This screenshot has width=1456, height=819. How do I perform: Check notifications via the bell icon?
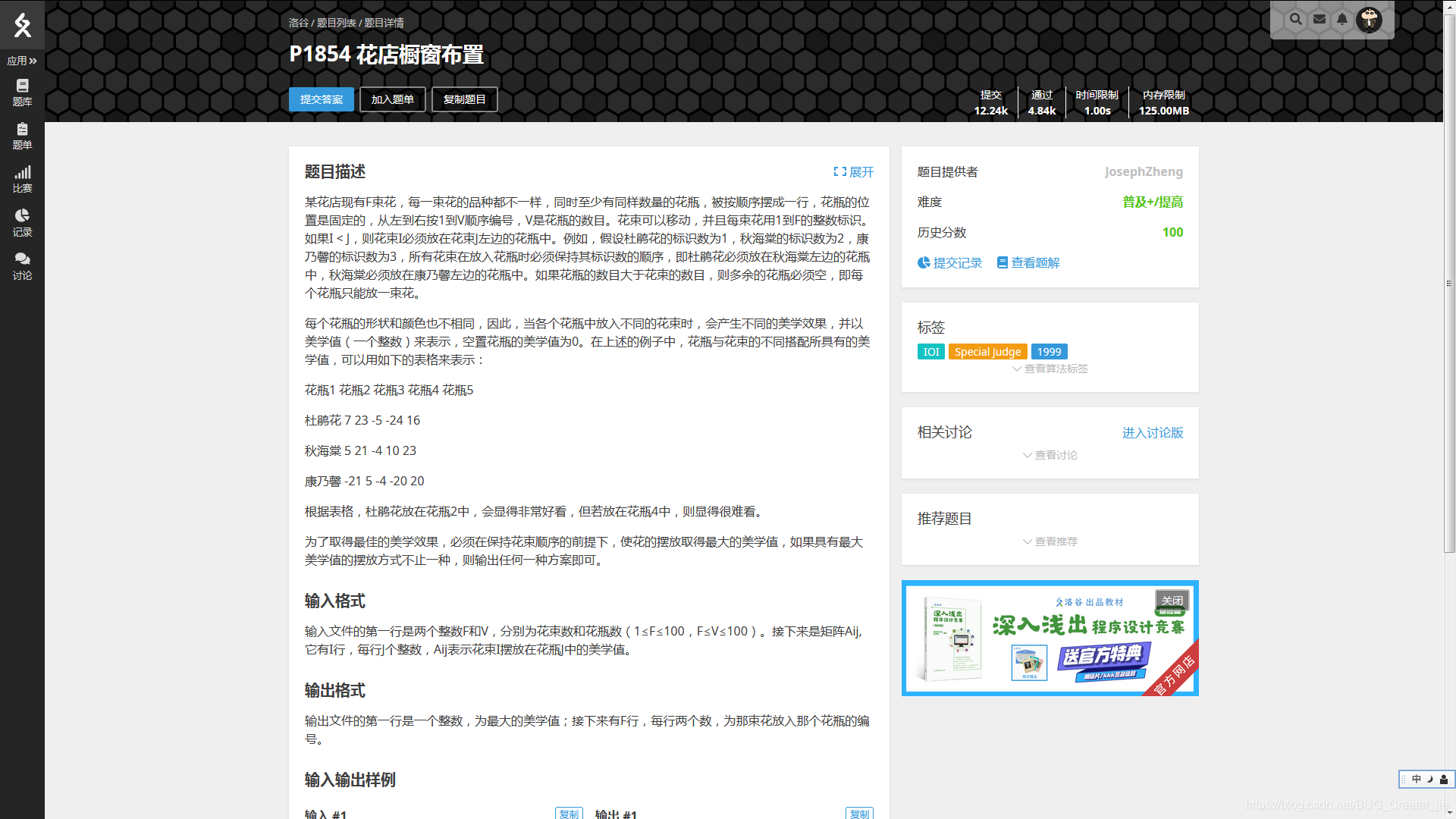pyautogui.click(x=1342, y=19)
